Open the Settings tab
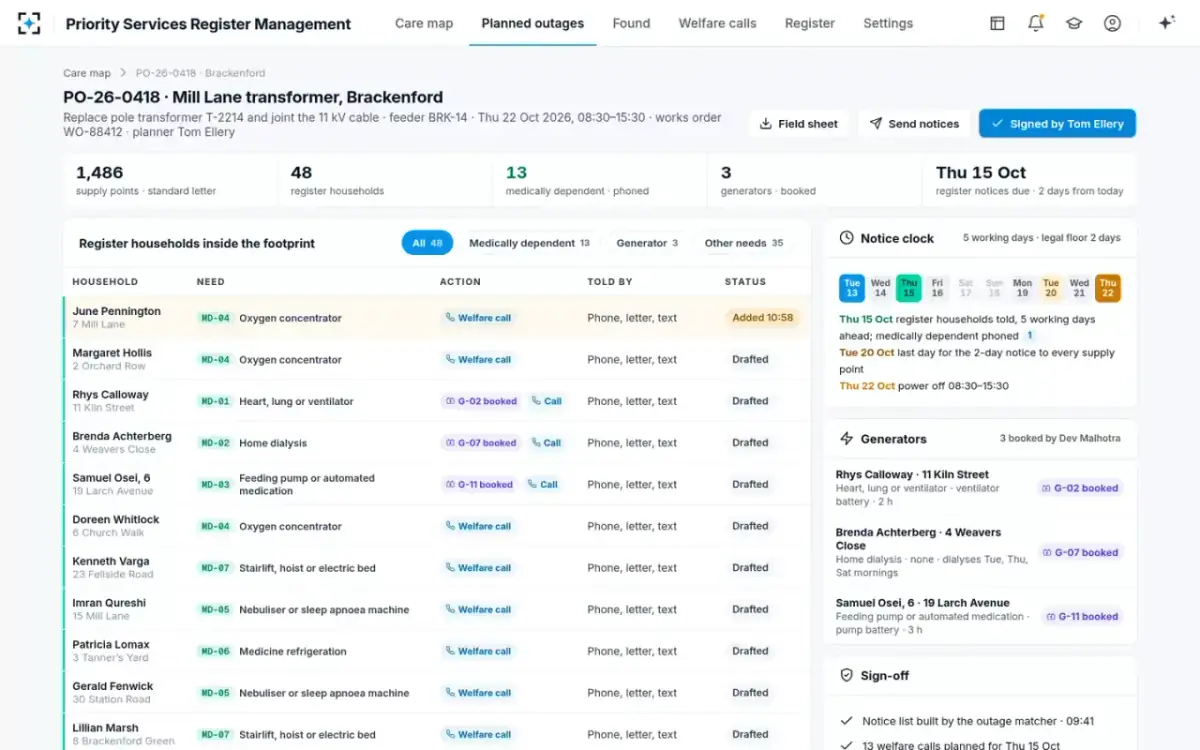The width and height of the screenshot is (1200, 750). point(888,23)
